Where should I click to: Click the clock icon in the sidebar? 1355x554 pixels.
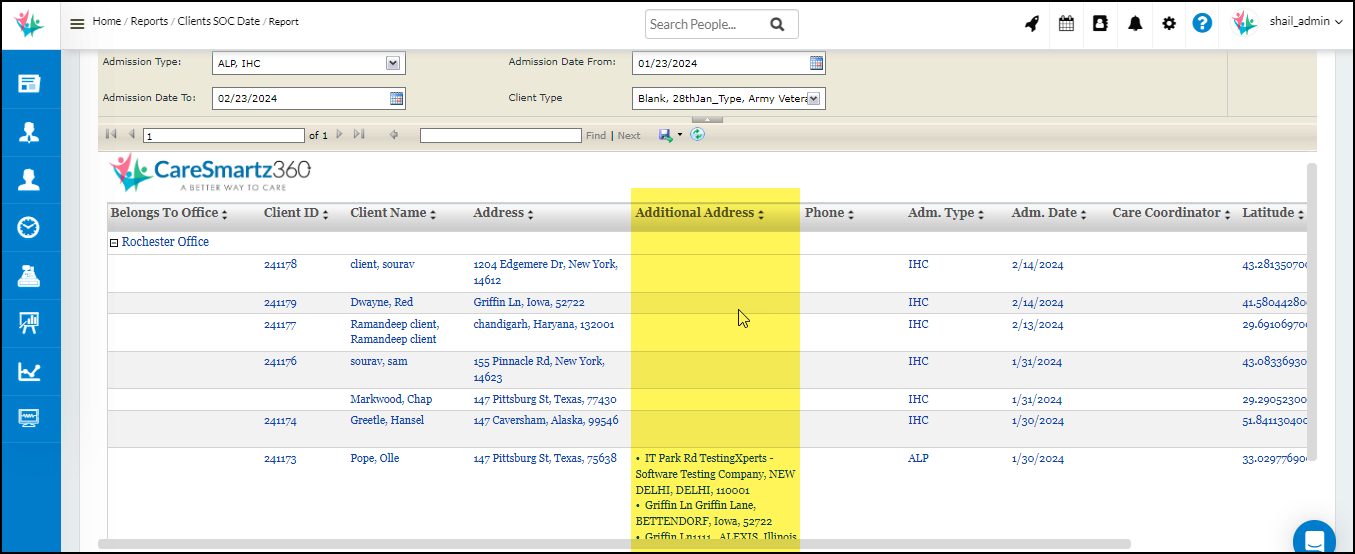pos(29,228)
